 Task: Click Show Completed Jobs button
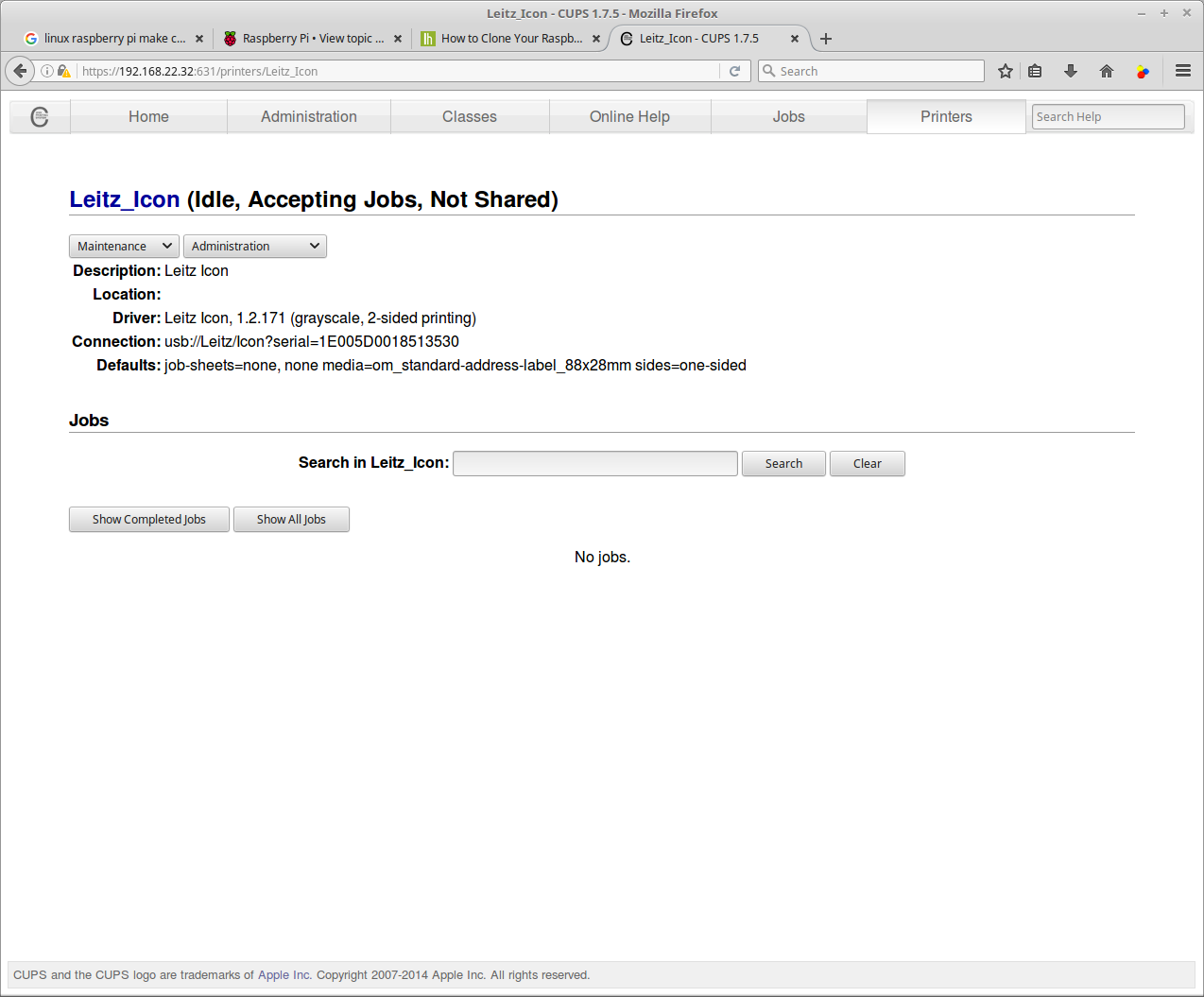coord(149,519)
